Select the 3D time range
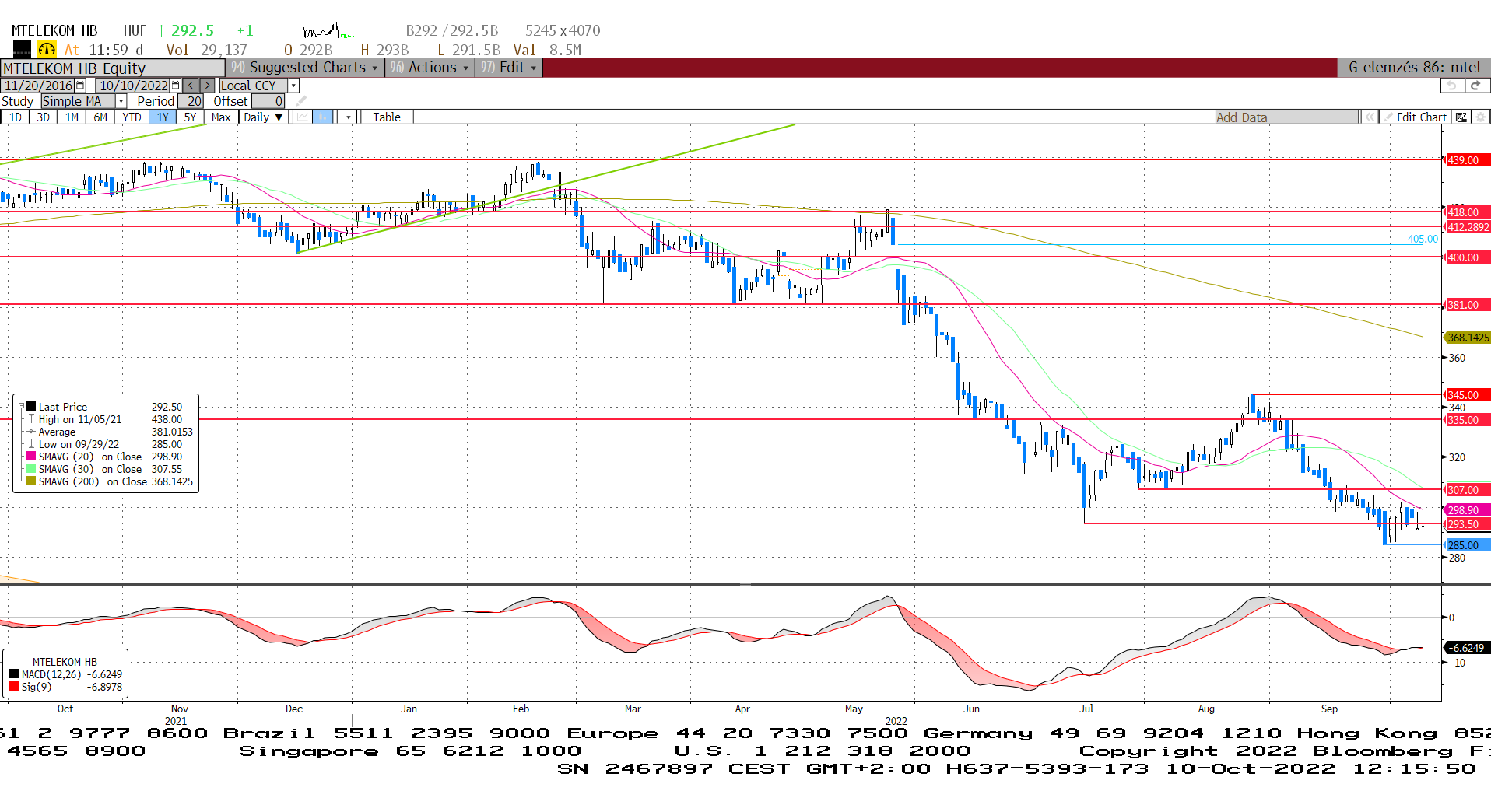Viewport: 1491px width, 812px height. click(44, 117)
